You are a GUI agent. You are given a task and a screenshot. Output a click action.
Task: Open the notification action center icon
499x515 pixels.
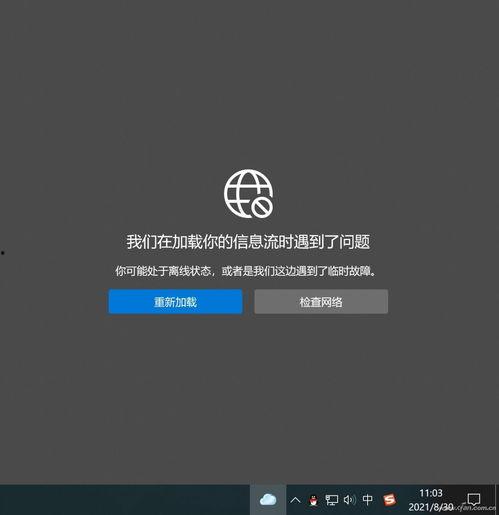tap(473, 500)
